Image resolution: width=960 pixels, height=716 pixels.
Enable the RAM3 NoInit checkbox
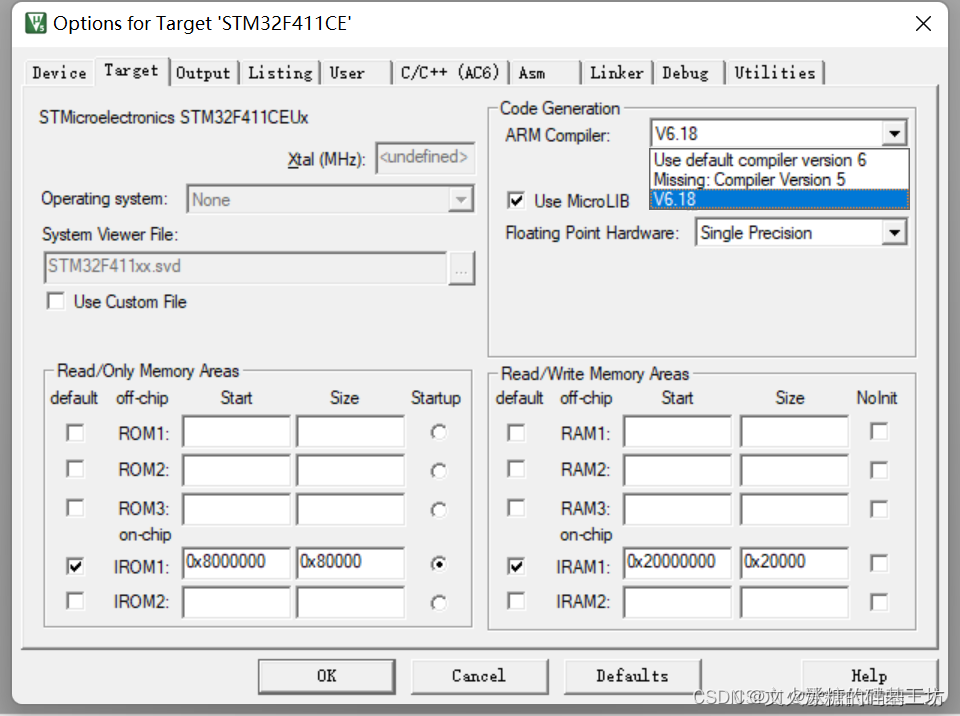tap(879, 509)
